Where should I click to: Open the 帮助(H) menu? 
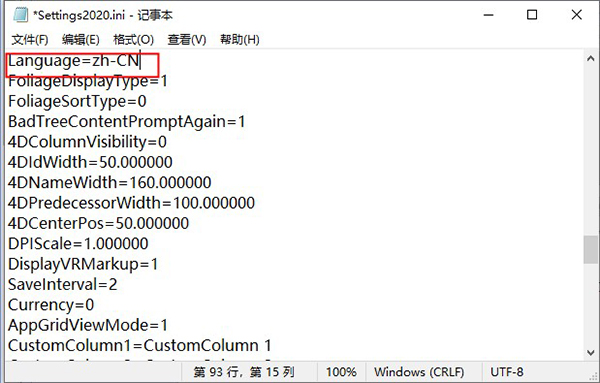click(240, 39)
